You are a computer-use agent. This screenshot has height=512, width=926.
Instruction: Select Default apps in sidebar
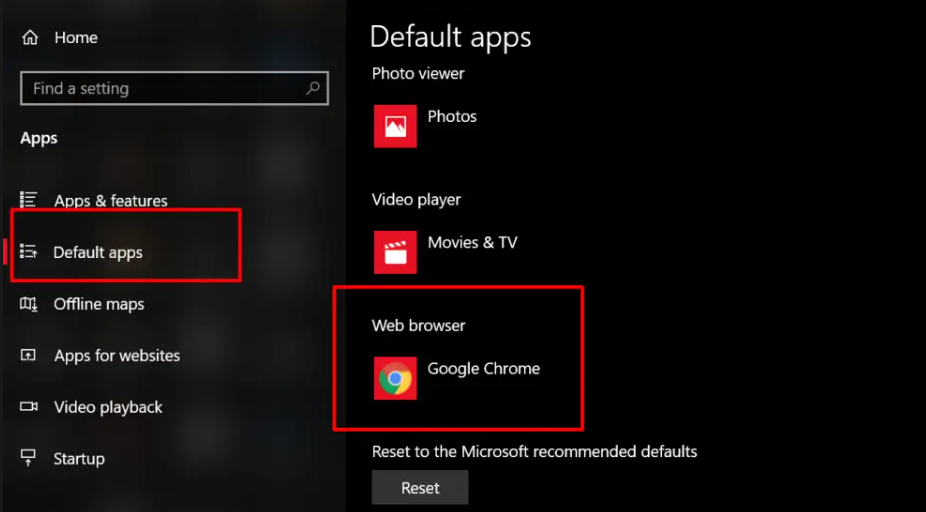click(x=98, y=253)
